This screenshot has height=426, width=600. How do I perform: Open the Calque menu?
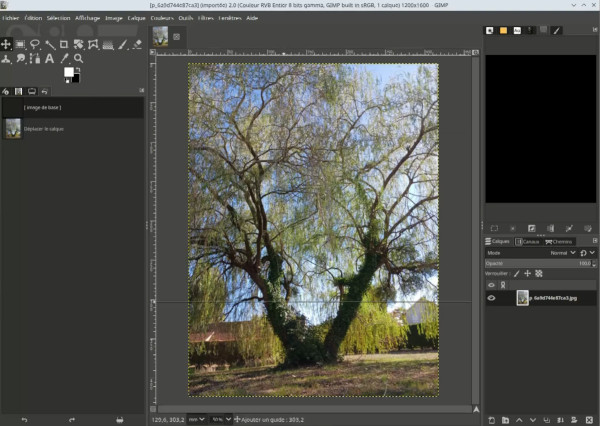[137, 18]
